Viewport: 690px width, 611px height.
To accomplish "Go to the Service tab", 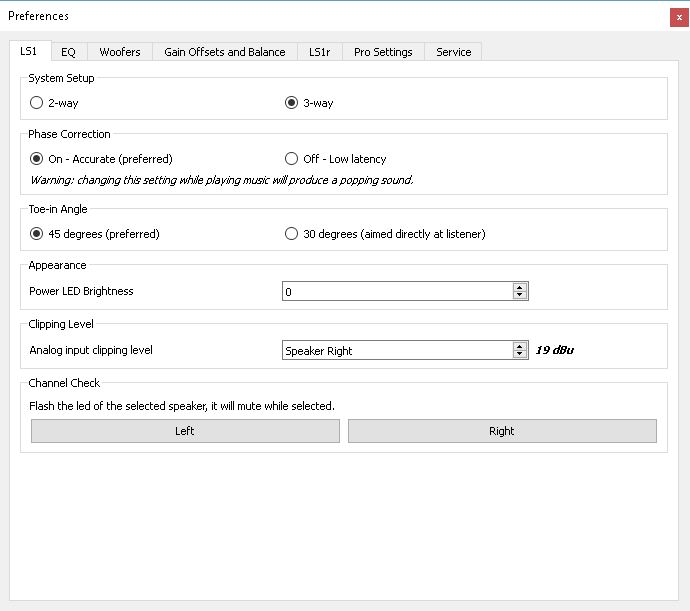I will tap(453, 52).
